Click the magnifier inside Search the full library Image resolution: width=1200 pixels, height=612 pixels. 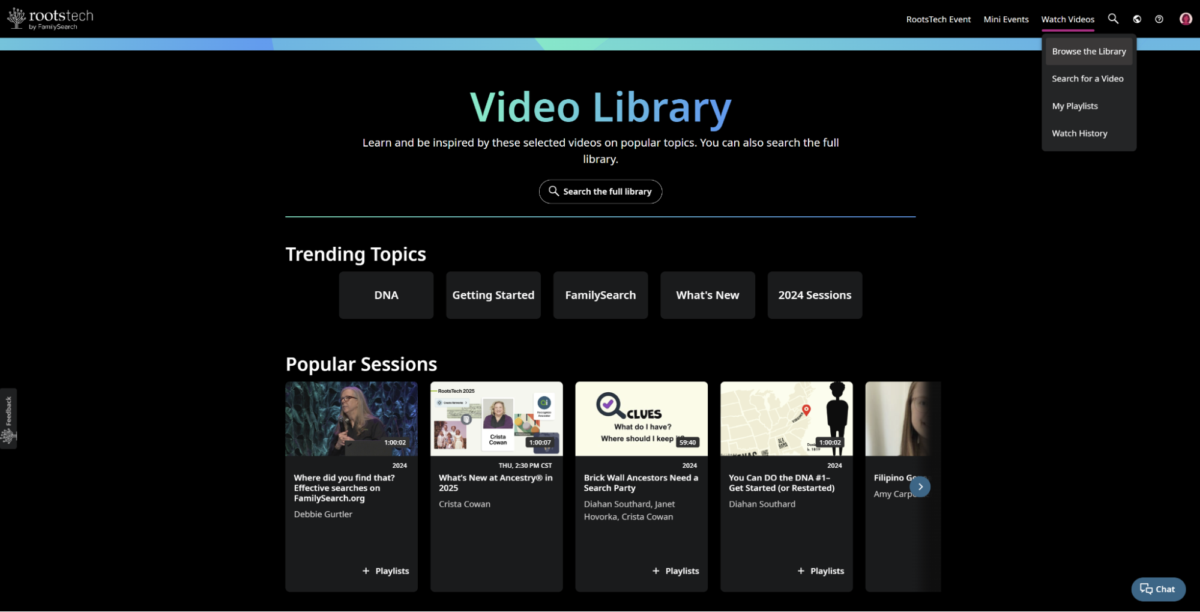pos(553,191)
